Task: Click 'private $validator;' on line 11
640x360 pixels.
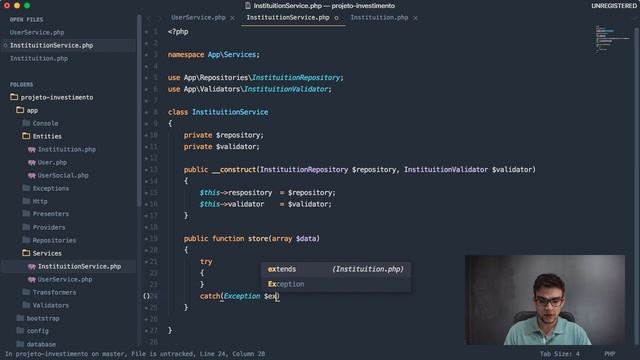Action: [221, 147]
